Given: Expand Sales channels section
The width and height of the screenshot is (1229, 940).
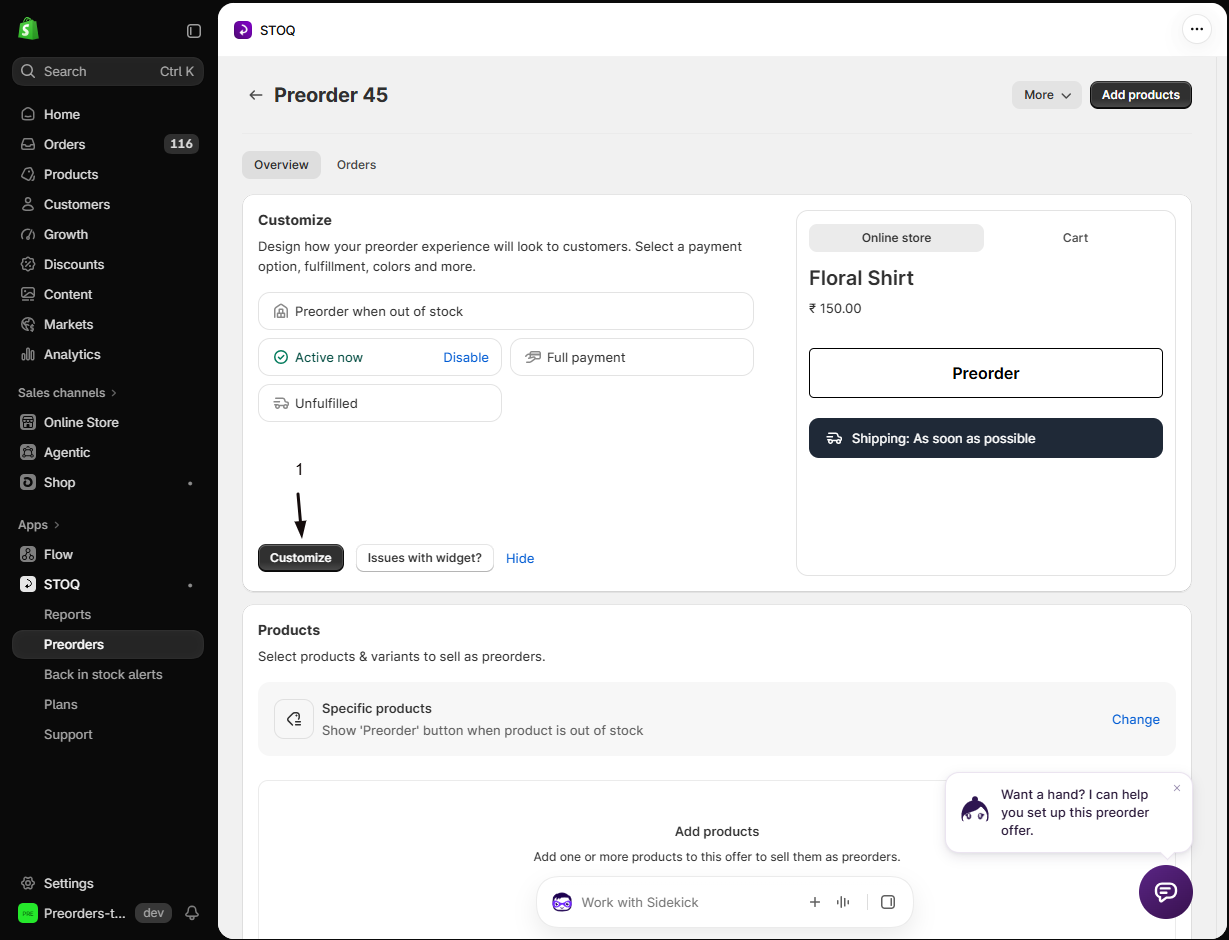Looking at the screenshot, I should (x=67, y=392).
